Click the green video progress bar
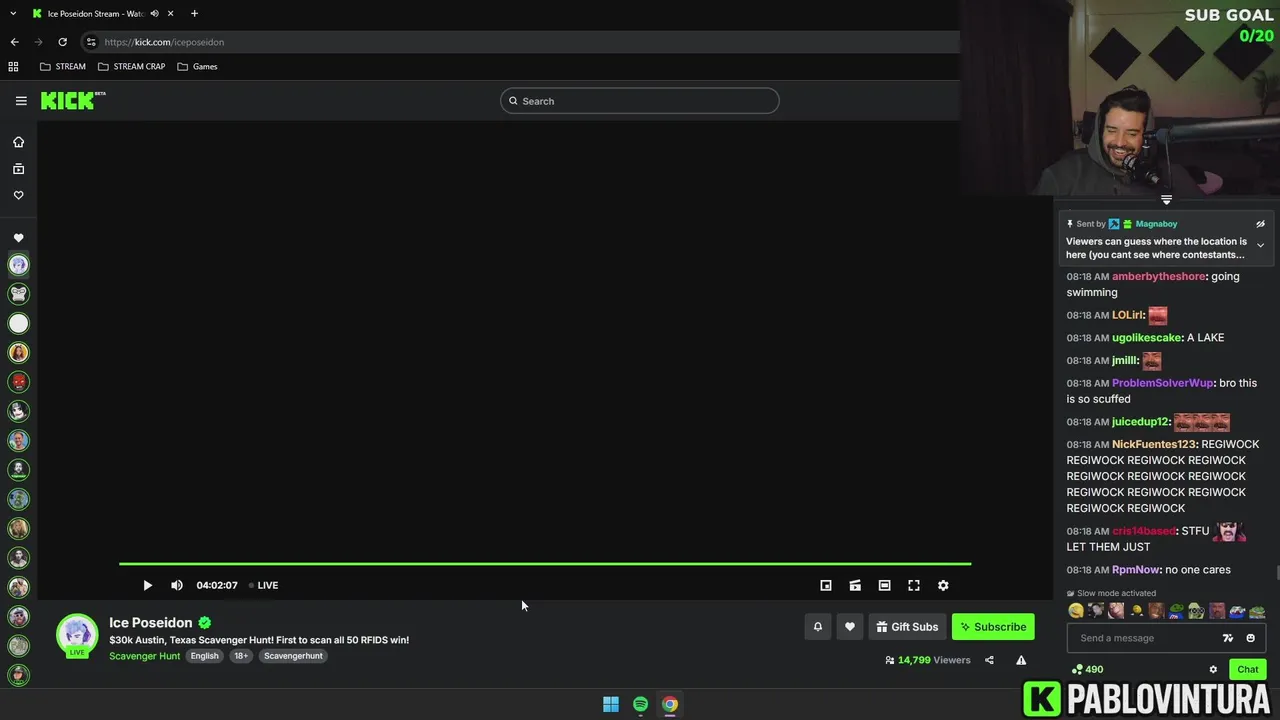 click(x=545, y=564)
